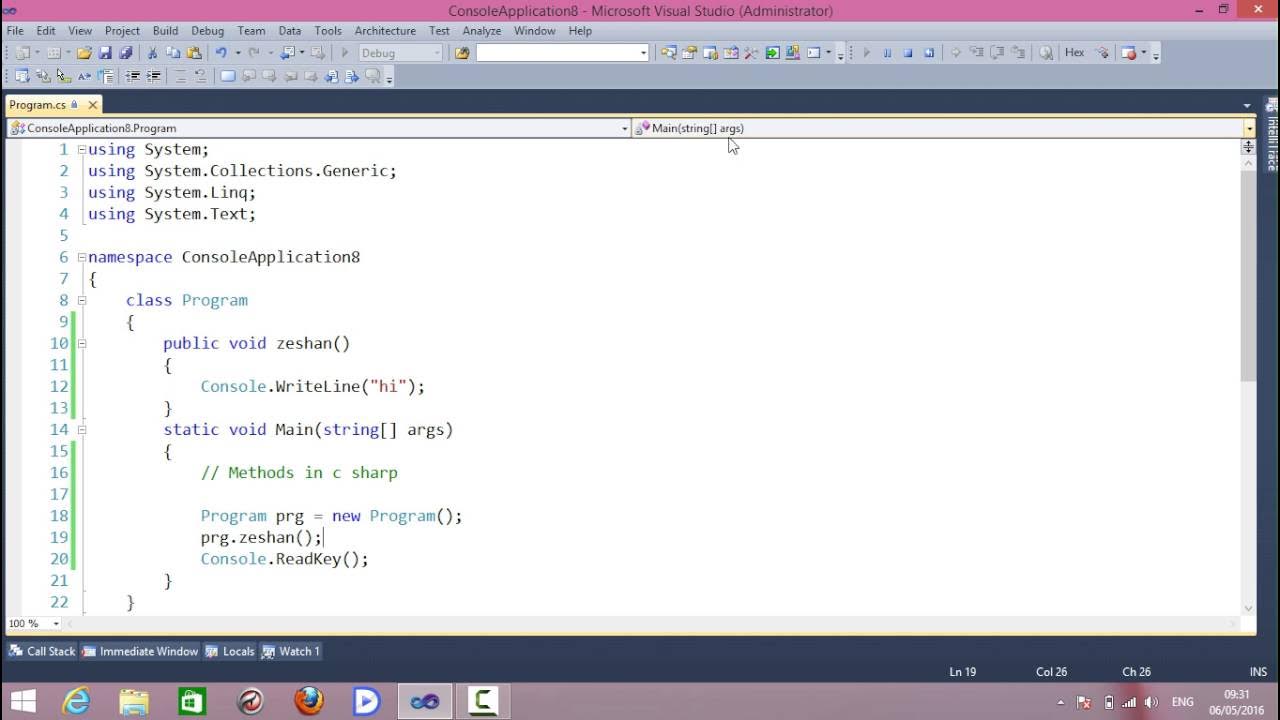This screenshot has height=720, width=1280.
Task: Click the Start Debugging green arrow next to Debug
Action: pos(344,53)
